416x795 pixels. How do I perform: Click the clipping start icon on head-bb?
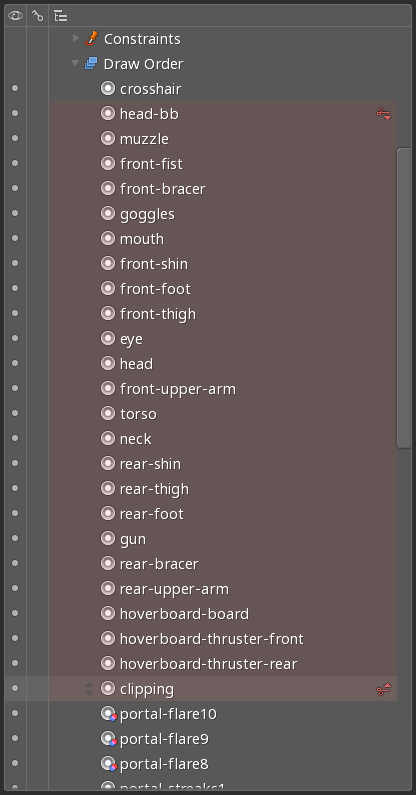(x=384, y=114)
